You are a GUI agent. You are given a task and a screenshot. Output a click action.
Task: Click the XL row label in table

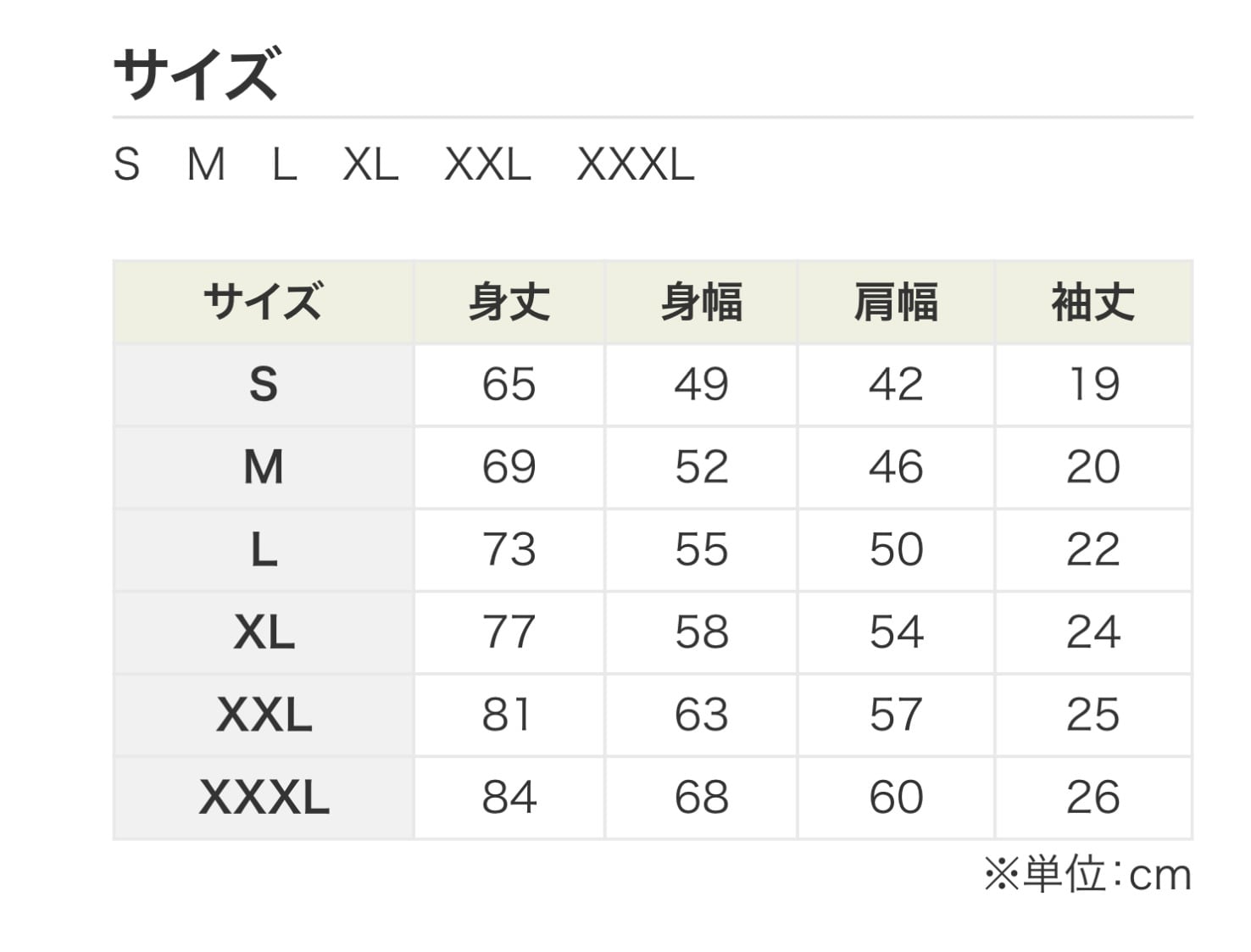(x=264, y=632)
